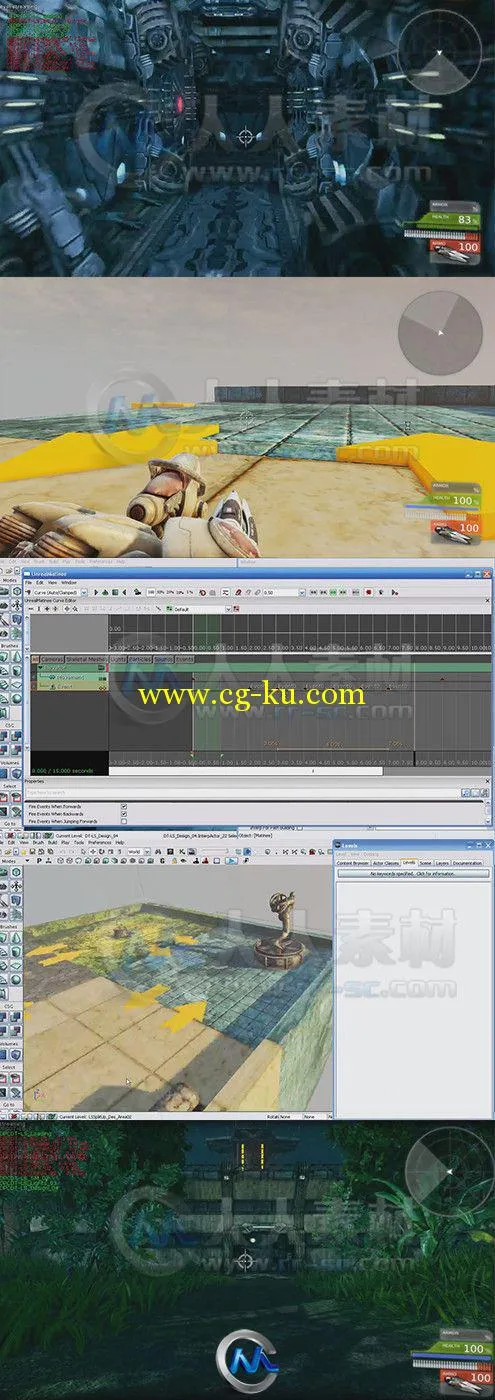Choose the Linear Staircase brush icon
Image resolution: width=495 pixels, height=1400 pixels.
(x=3, y=966)
